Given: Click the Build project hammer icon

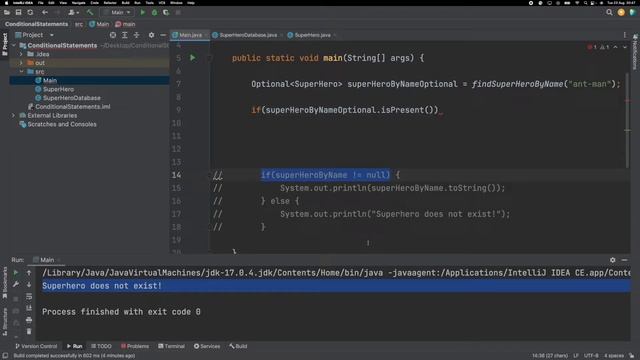Looking at the screenshot, I should [90, 13].
